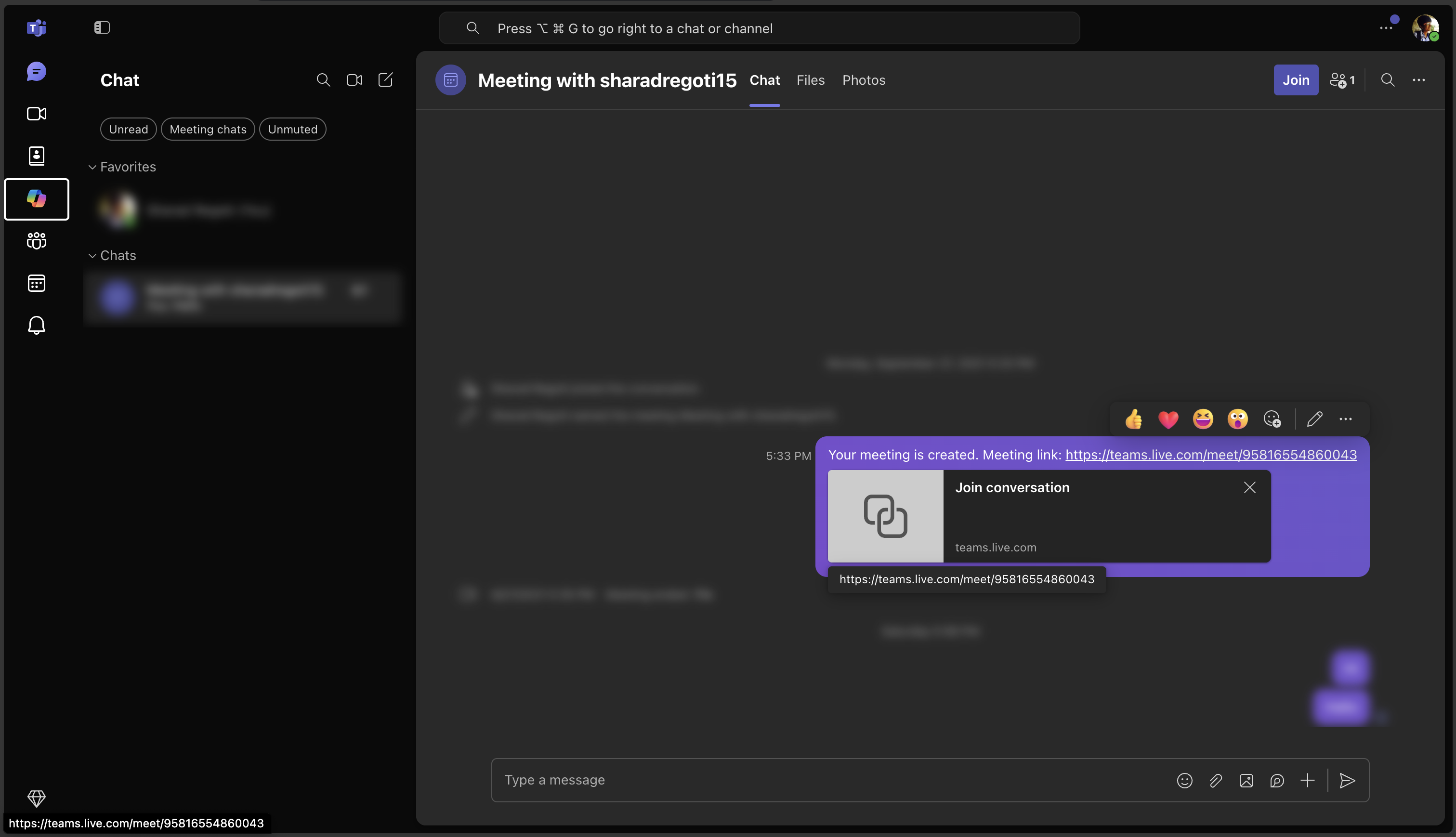Open more message options on the reaction bar
1456x837 pixels.
point(1346,419)
